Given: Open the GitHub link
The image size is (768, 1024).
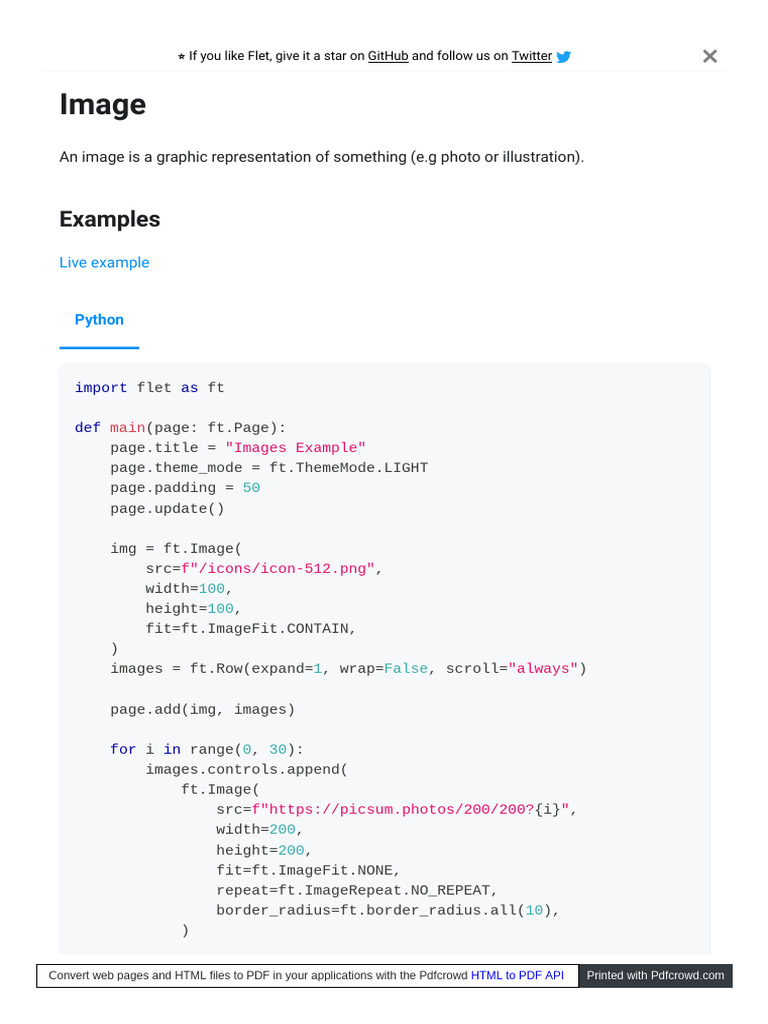Looking at the screenshot, I should point(388,56).
